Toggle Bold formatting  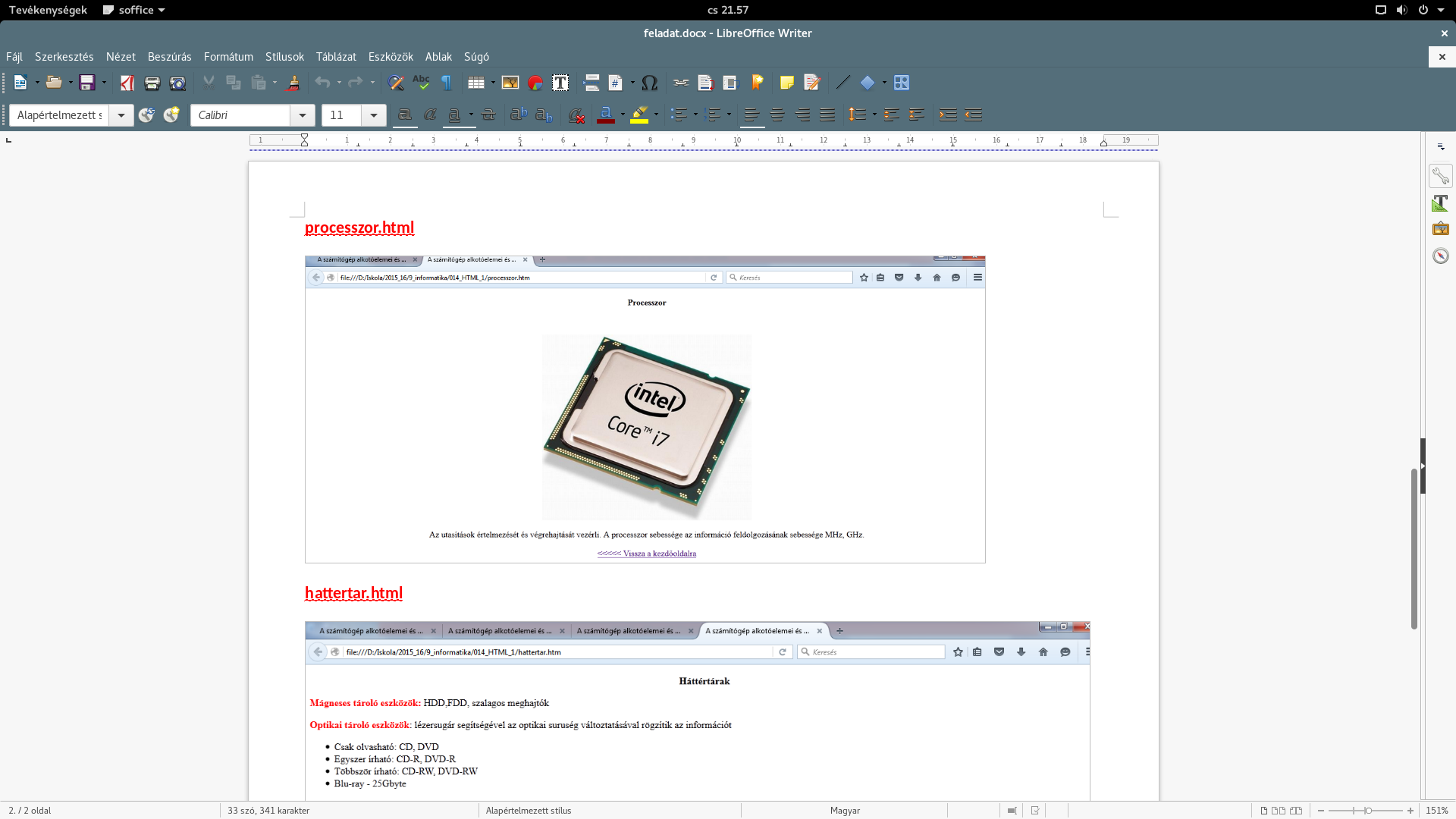(x=405, y=115)
